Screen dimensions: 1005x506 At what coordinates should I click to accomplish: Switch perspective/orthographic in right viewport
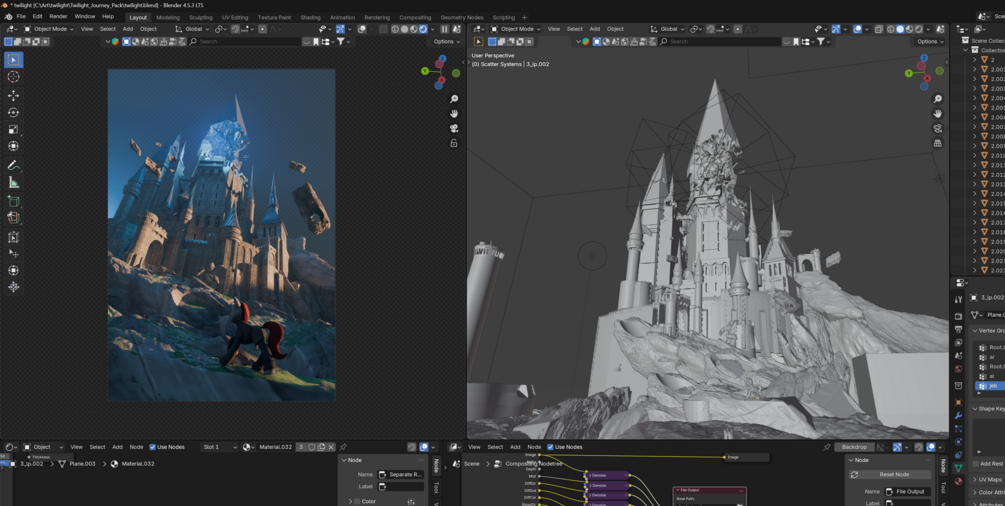(938, 143)
